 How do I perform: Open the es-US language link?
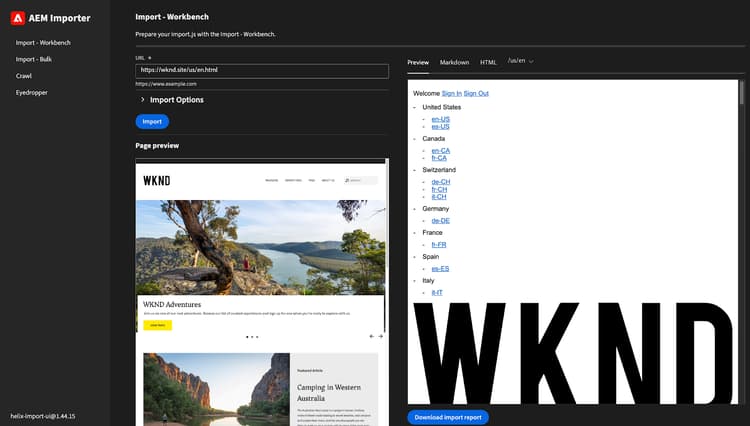tap(441, 127)
